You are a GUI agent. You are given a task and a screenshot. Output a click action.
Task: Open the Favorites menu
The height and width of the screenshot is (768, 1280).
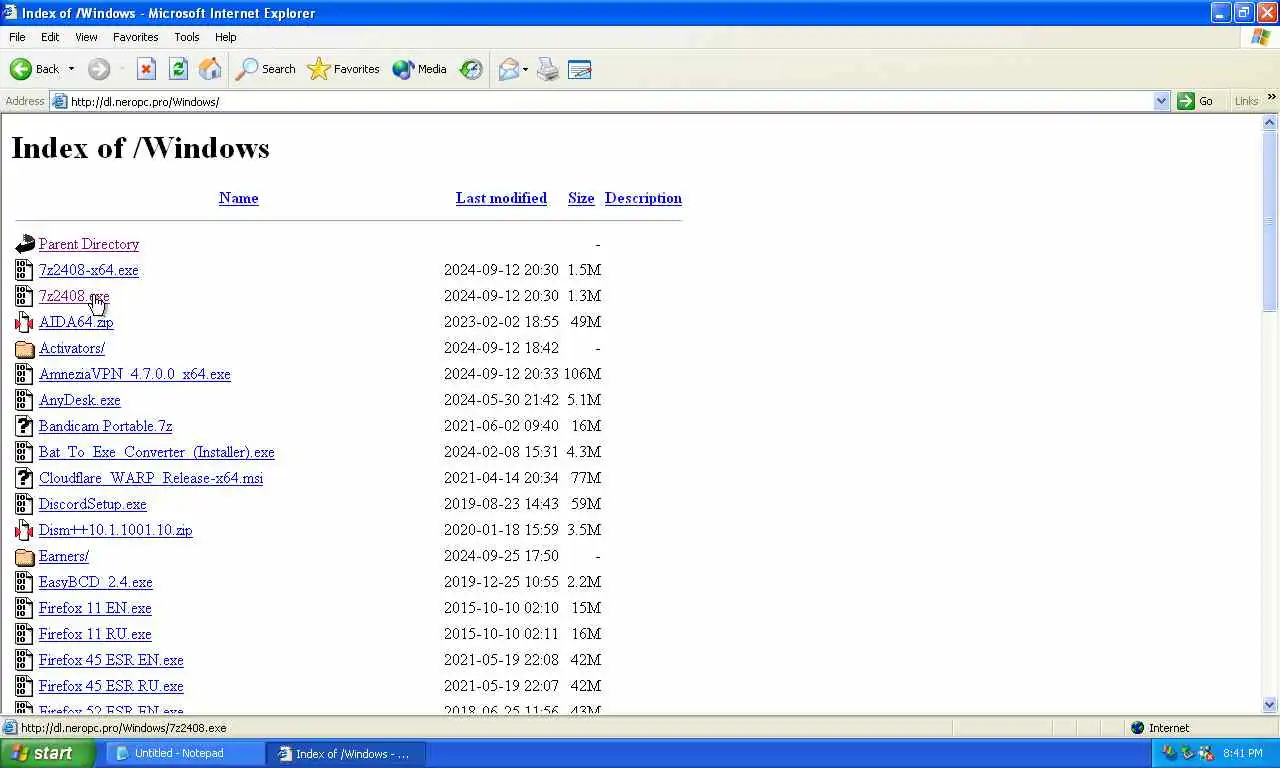(x=135, y=37)
